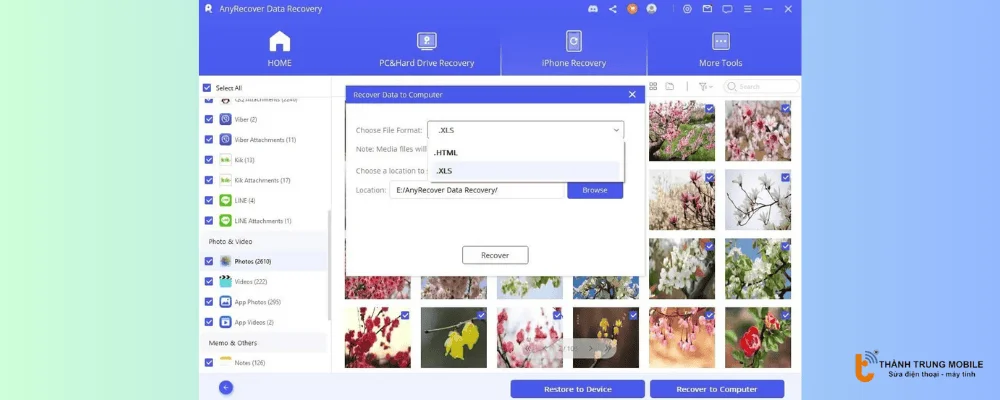This screenshot has height=400, width=1000.
Task: Click the Location path input field
Action: pyautogui.click(x=477, y=190)
